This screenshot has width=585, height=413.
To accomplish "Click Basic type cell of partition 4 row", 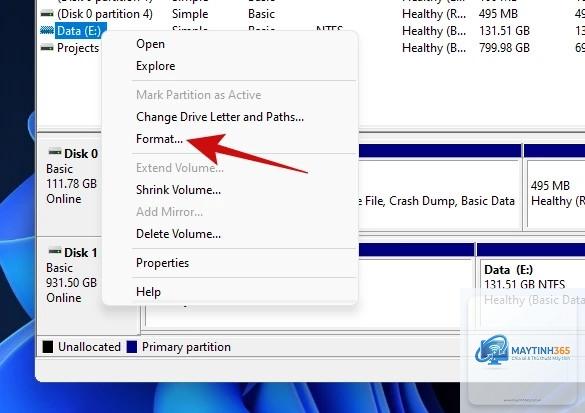I will (x=261, y=14).
